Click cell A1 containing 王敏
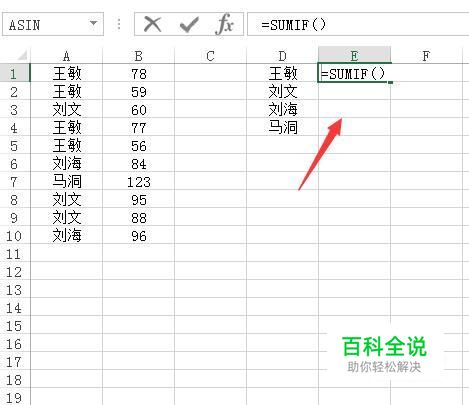 pyautogui.click(x=66, y=73)
